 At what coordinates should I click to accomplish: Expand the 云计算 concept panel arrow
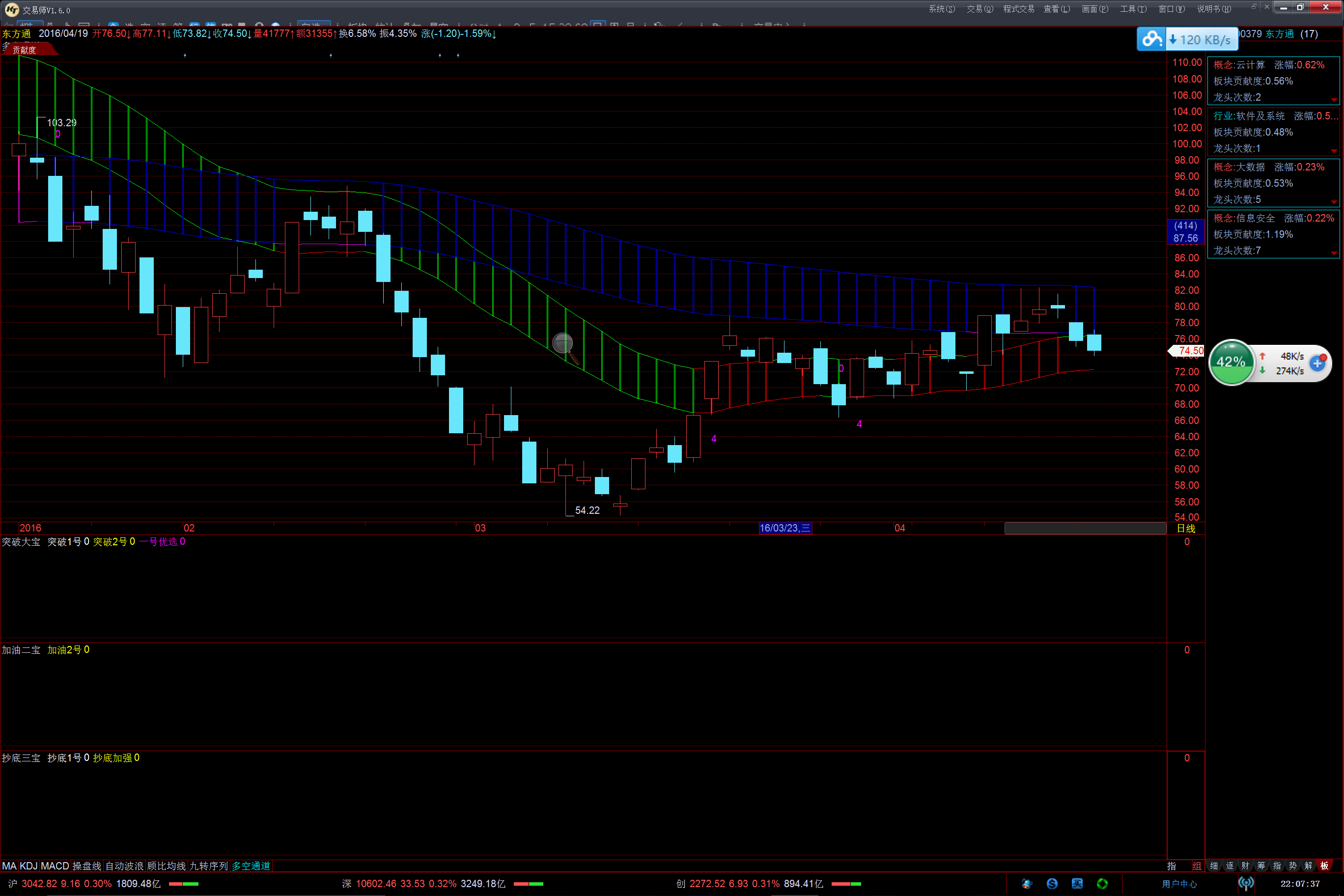pos(1334,100)
